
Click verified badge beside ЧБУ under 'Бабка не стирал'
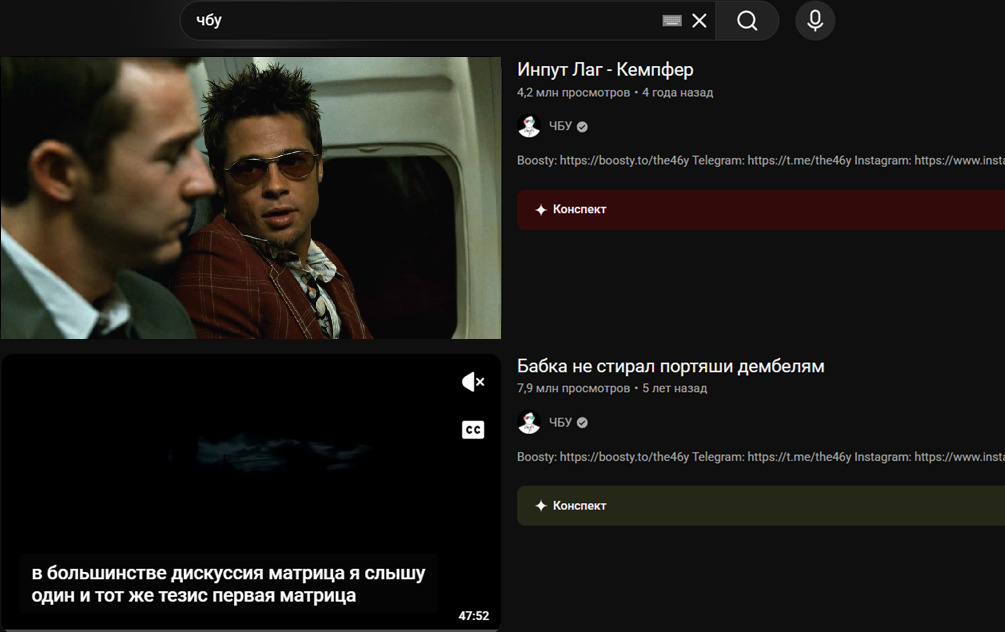coord(582,423)
